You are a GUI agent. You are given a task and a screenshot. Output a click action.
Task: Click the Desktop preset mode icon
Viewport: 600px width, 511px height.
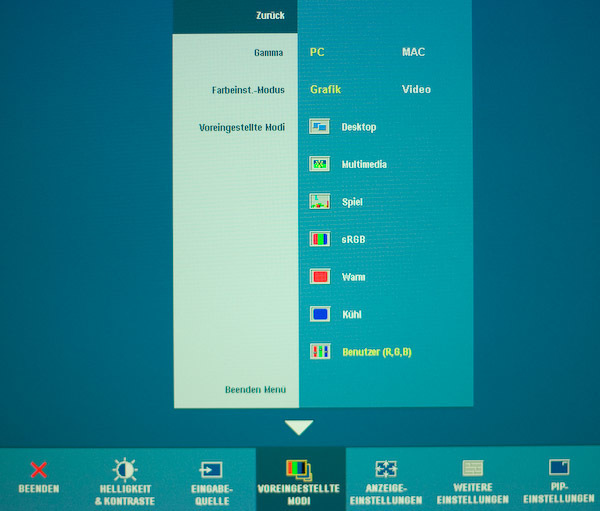[320, 126]
